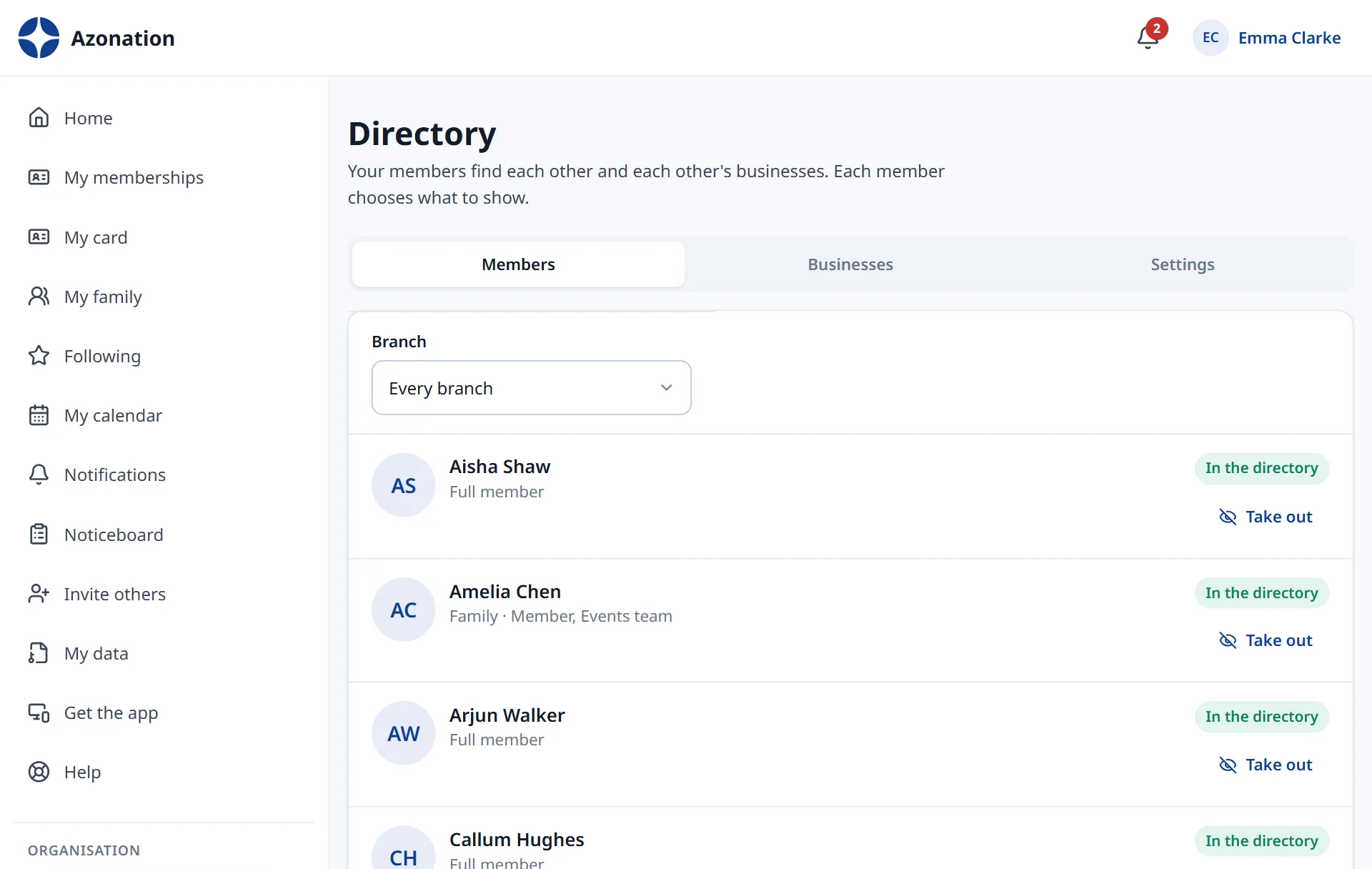The image size is (1372, 869).
Task: Click the Azonation brand name
Action: (123, 38)
